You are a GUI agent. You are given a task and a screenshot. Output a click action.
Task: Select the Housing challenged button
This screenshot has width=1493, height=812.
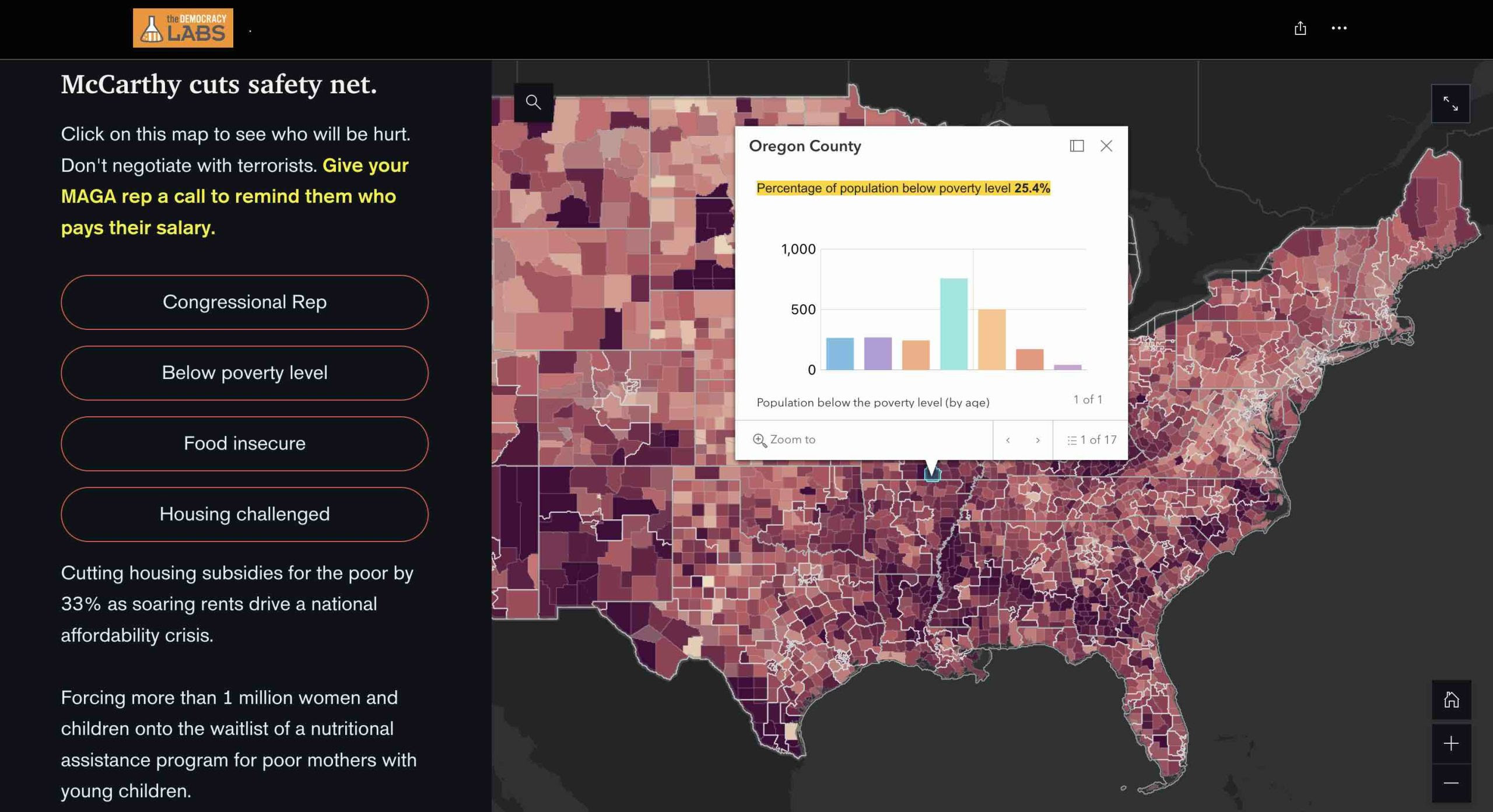coord(244,514)
